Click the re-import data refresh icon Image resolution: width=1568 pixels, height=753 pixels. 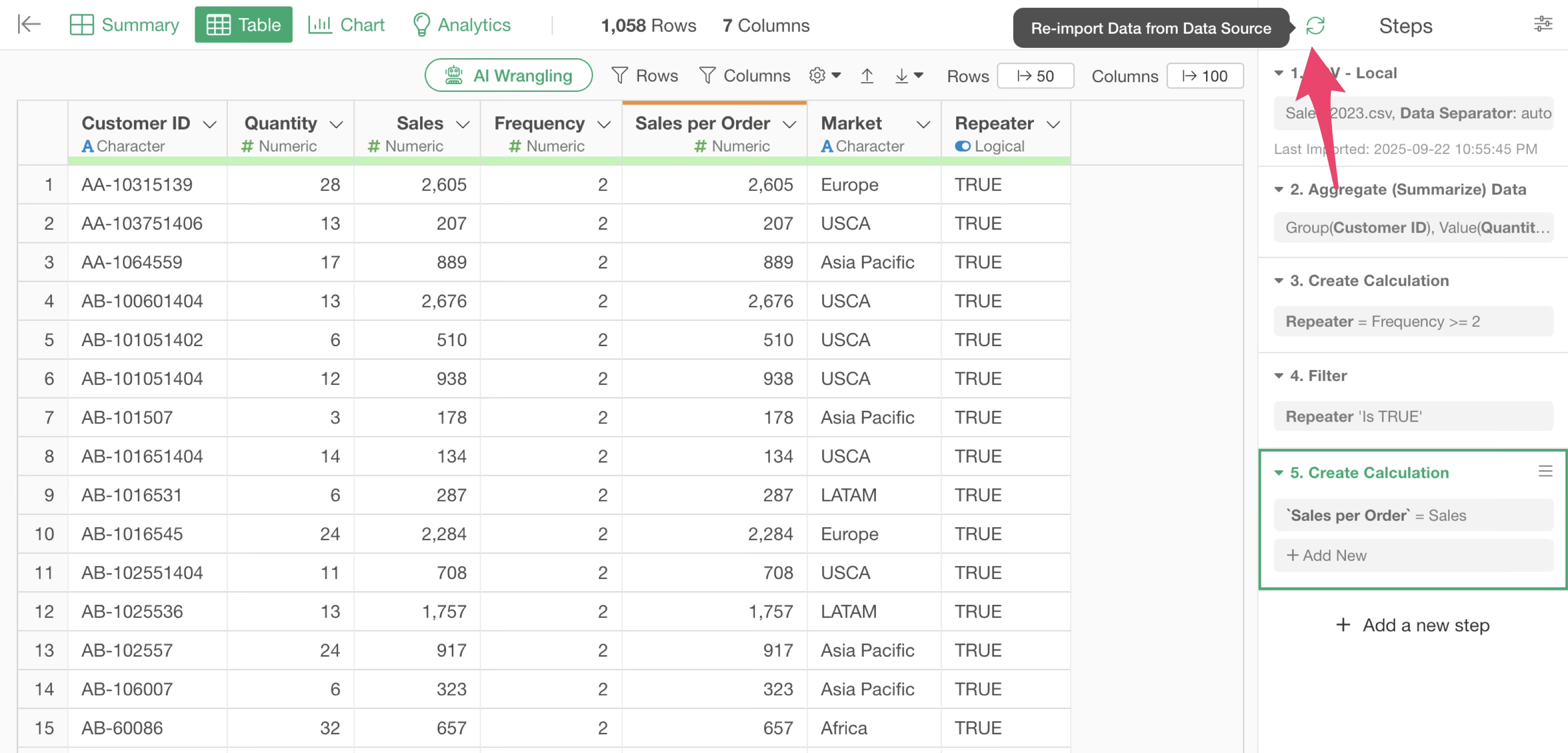[x=1315, y=25]
